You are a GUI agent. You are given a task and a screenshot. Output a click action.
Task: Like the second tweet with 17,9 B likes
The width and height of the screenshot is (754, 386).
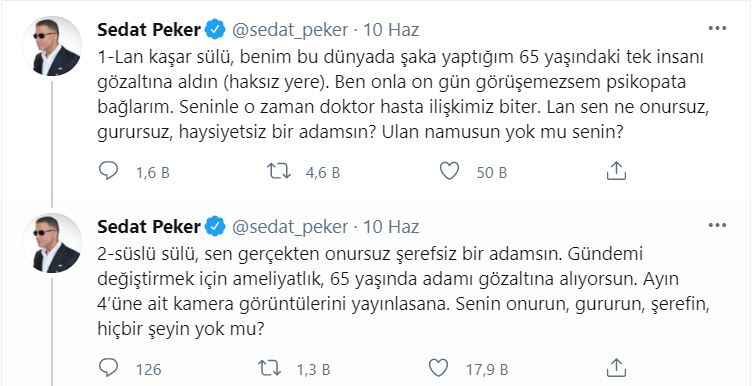[x=438, y=368]
